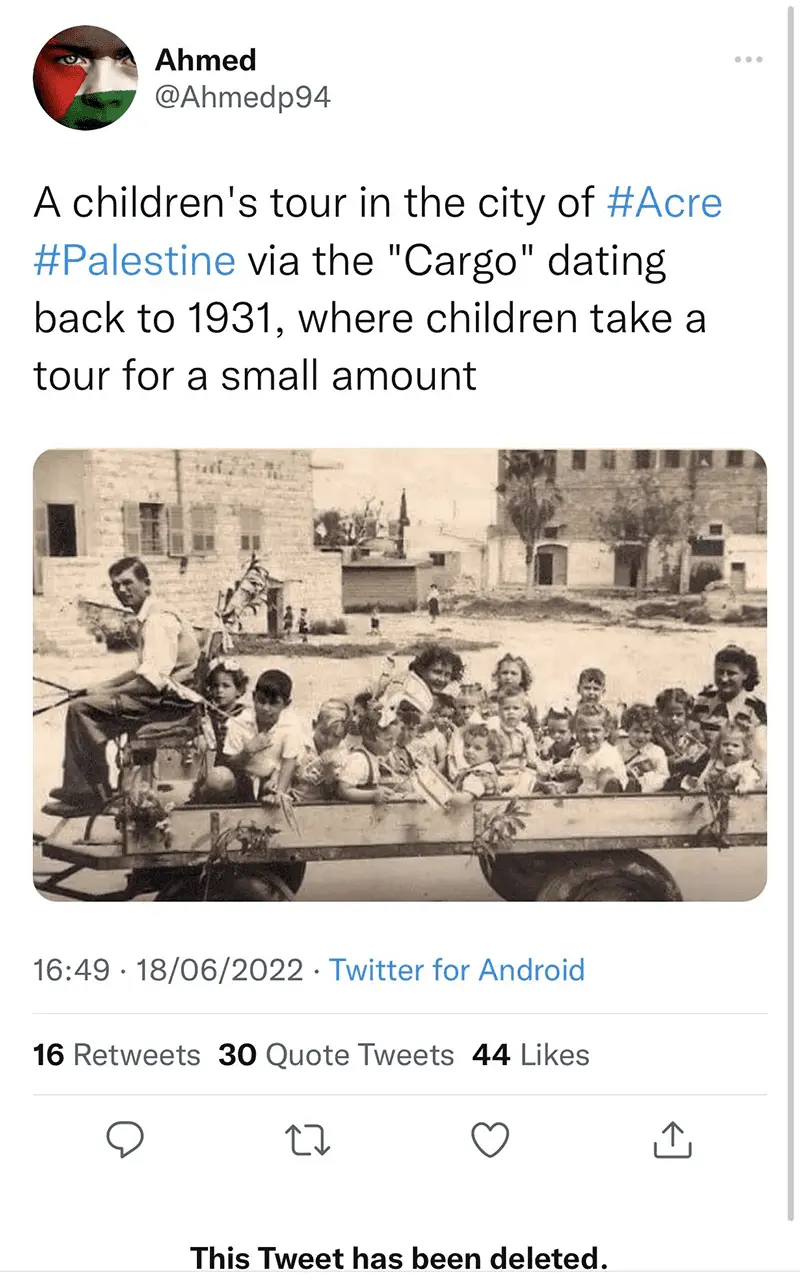Like the tweet with the heart icon
The image size is (800, 1288).
click(x=490, y=1139)
